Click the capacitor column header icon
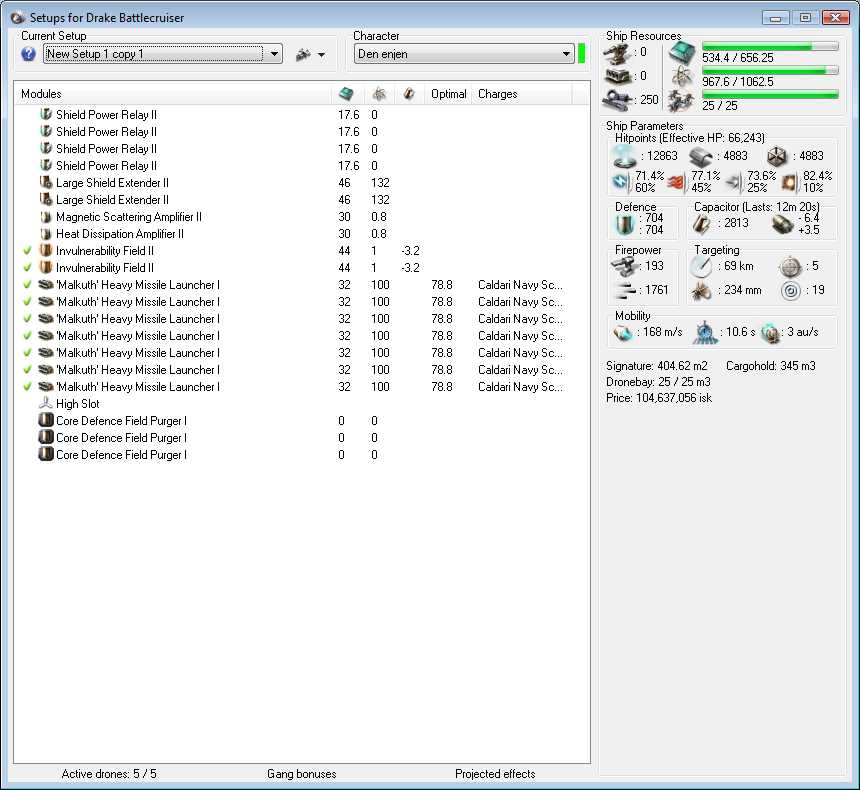The height and width of the screenshot is (790, 860). [409, 94]
